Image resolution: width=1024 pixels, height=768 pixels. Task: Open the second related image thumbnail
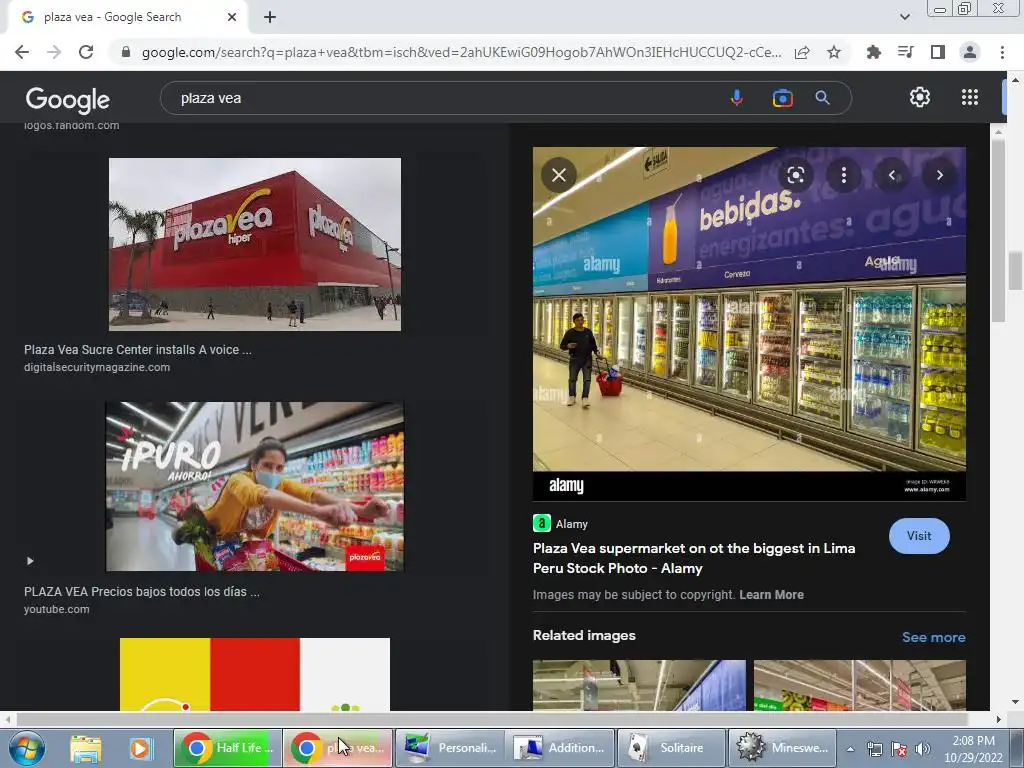859,685
